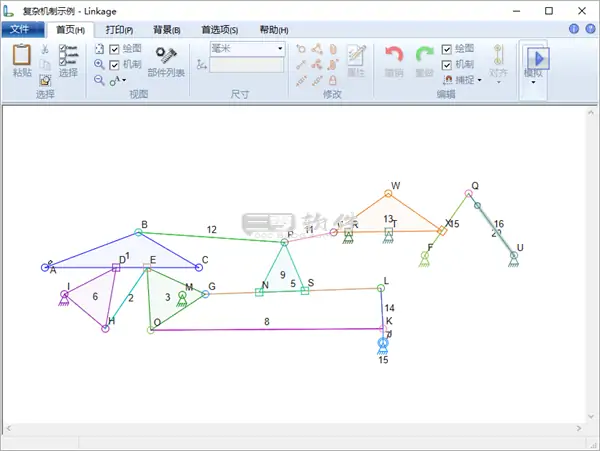
Task: Select link label 12
Action: [212, 229]
